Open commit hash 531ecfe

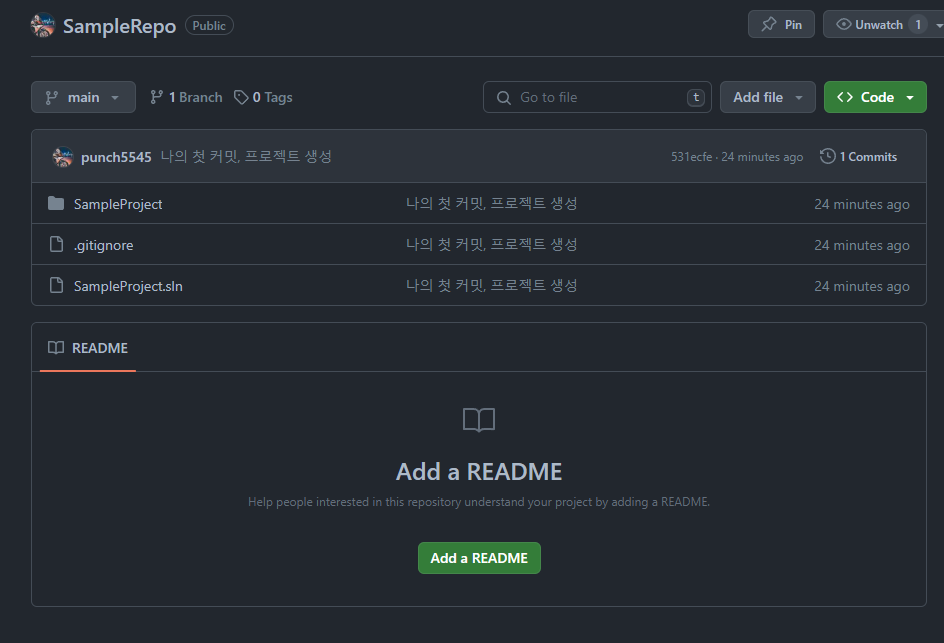[691, 157]
